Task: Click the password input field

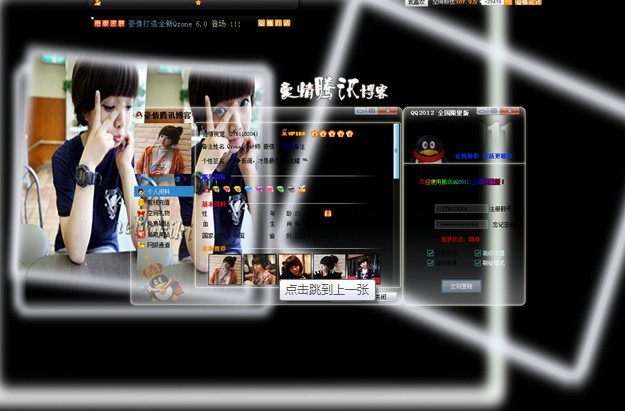Action: (x=461, y=224)
